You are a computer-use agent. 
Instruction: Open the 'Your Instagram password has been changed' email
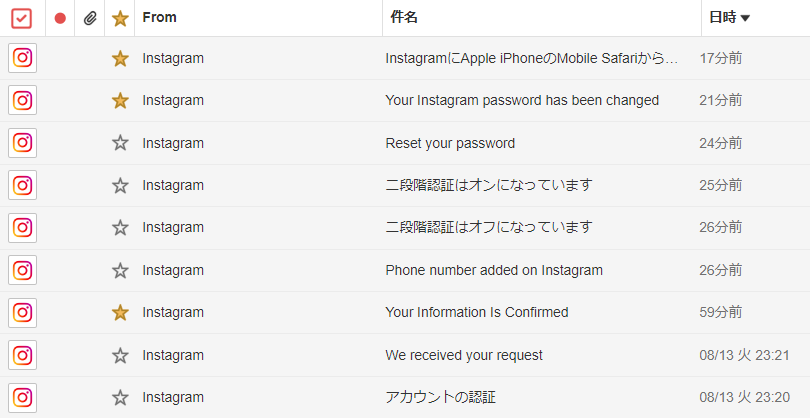click(x=522, y=100)
